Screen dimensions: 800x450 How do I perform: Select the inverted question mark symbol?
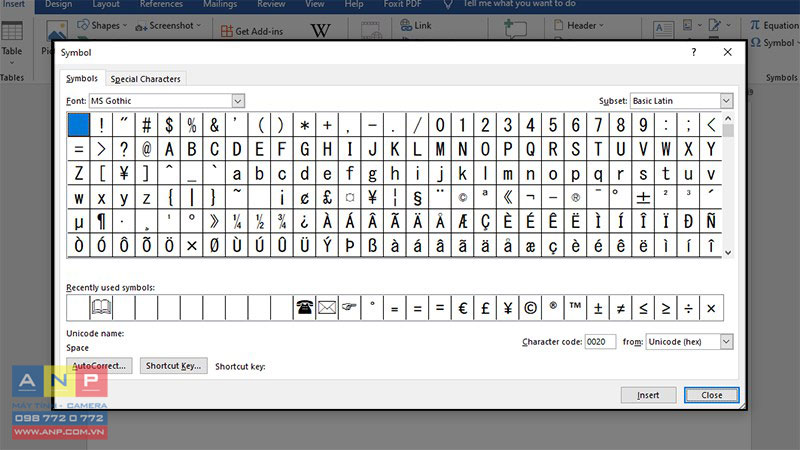(305, 221)
